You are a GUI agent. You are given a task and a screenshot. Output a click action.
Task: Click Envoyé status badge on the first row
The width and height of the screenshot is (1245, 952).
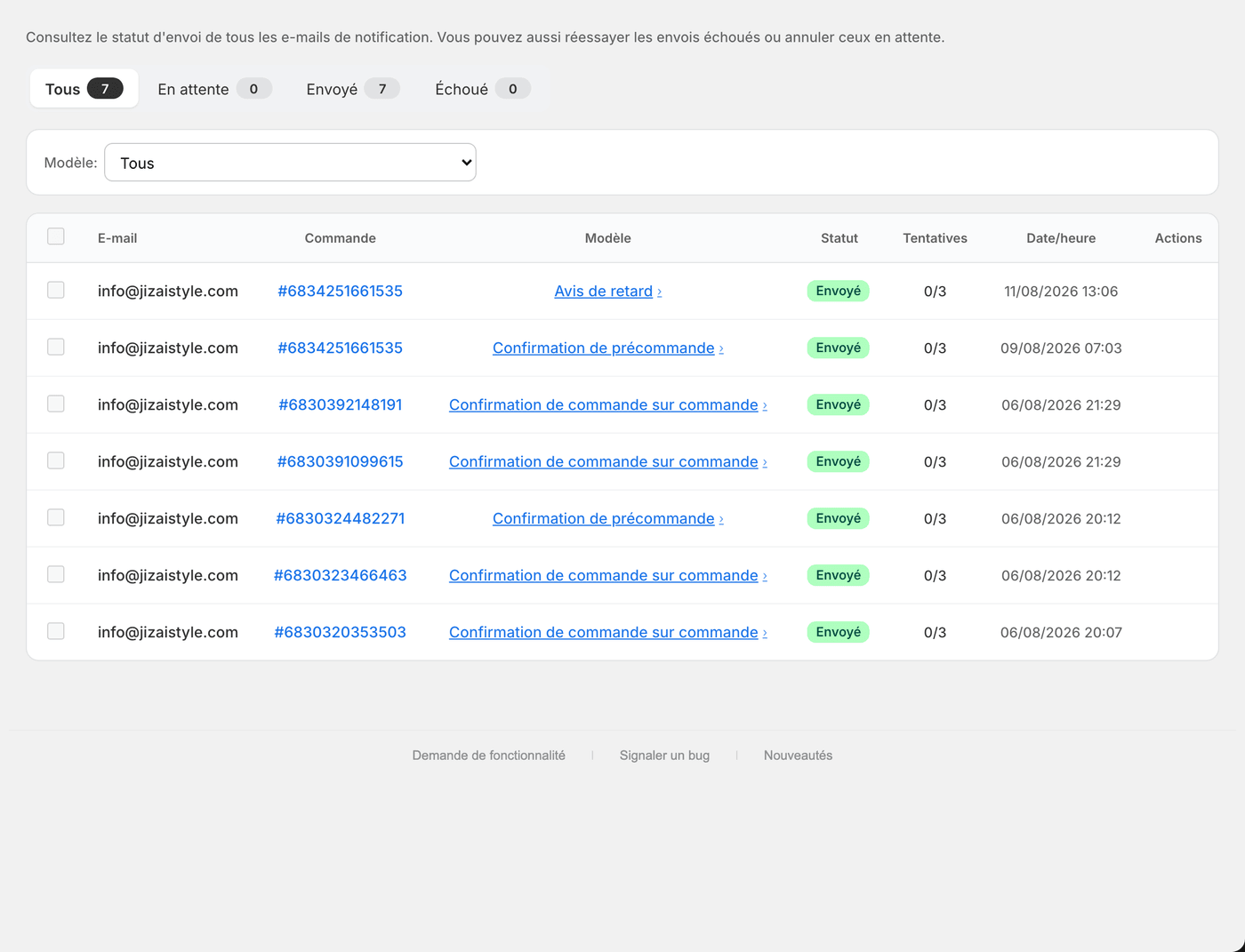click(x=838, y=291)
